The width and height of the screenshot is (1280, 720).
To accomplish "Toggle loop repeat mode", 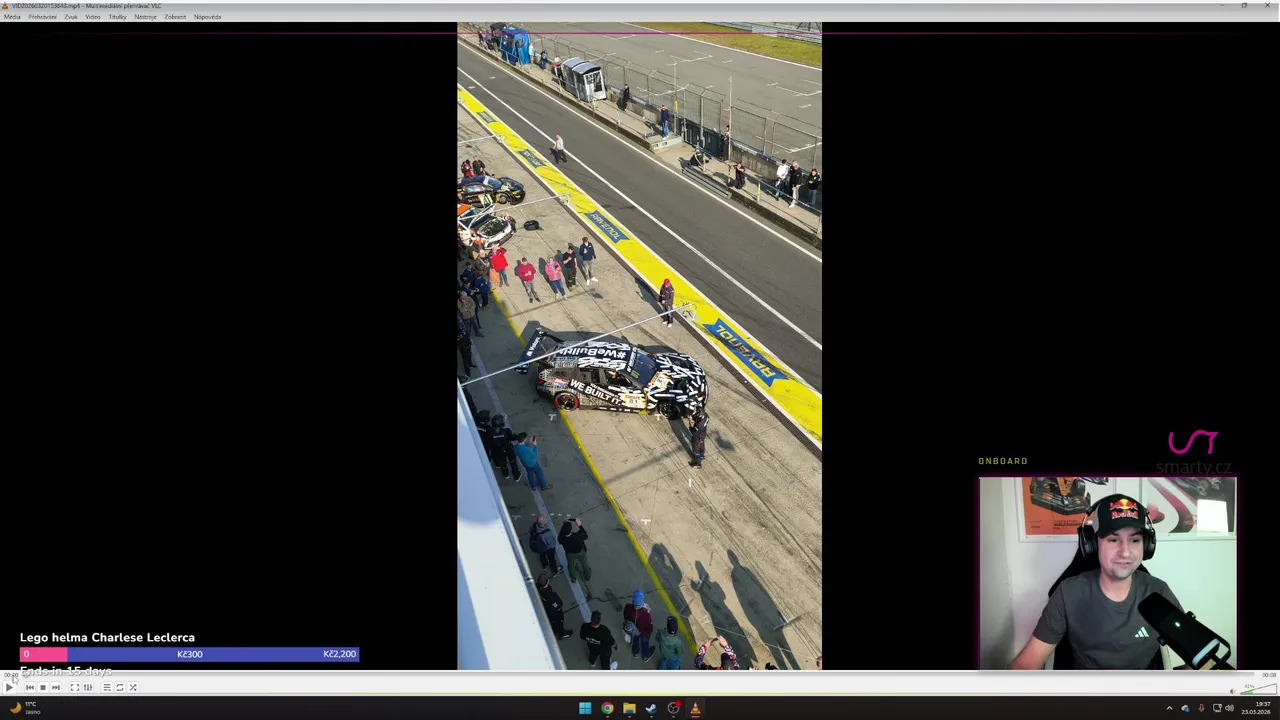I will click(120, 687).
